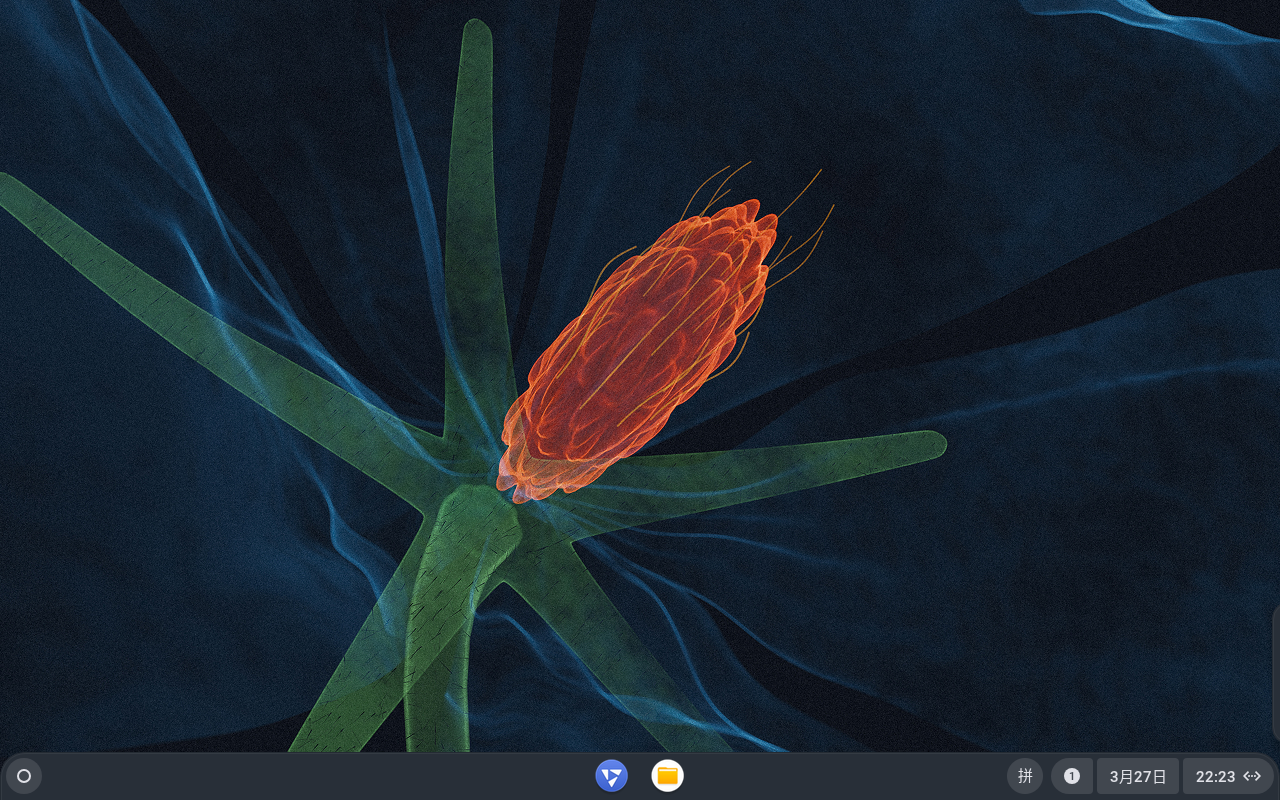This screenshot has width=1280, height=800.
Task: Click empty shelf area right of launcher
Action: 300,776
